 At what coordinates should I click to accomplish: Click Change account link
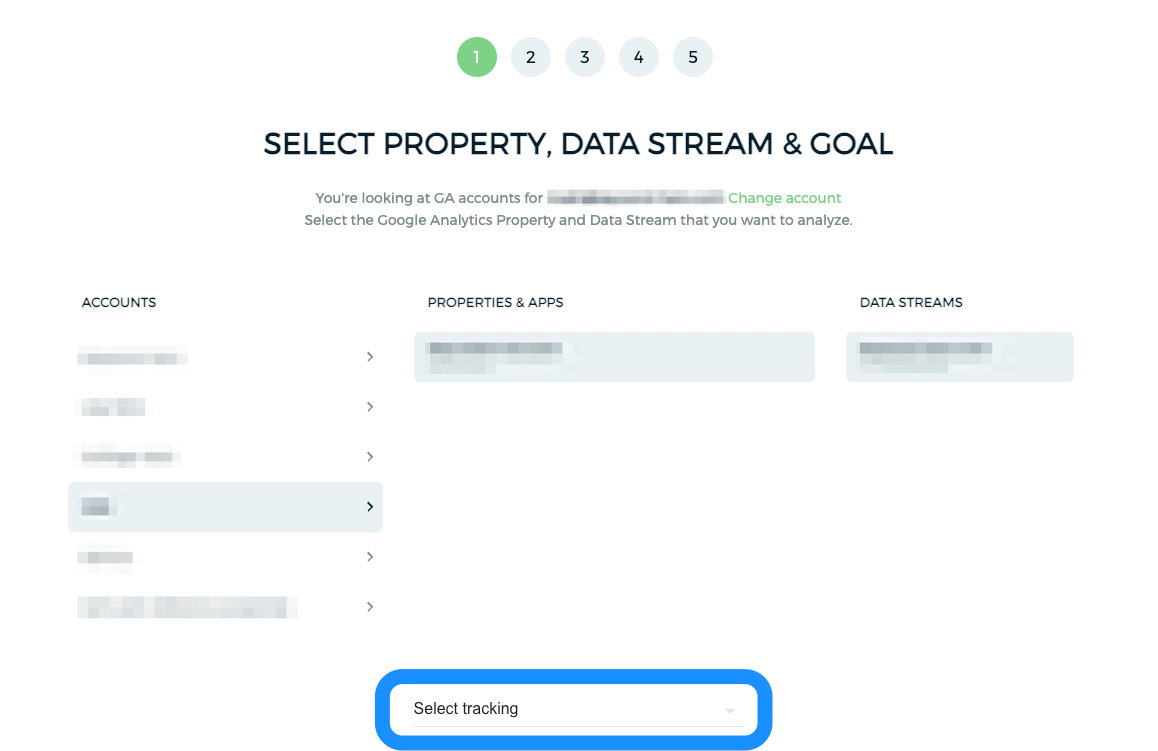click(784, 198)
